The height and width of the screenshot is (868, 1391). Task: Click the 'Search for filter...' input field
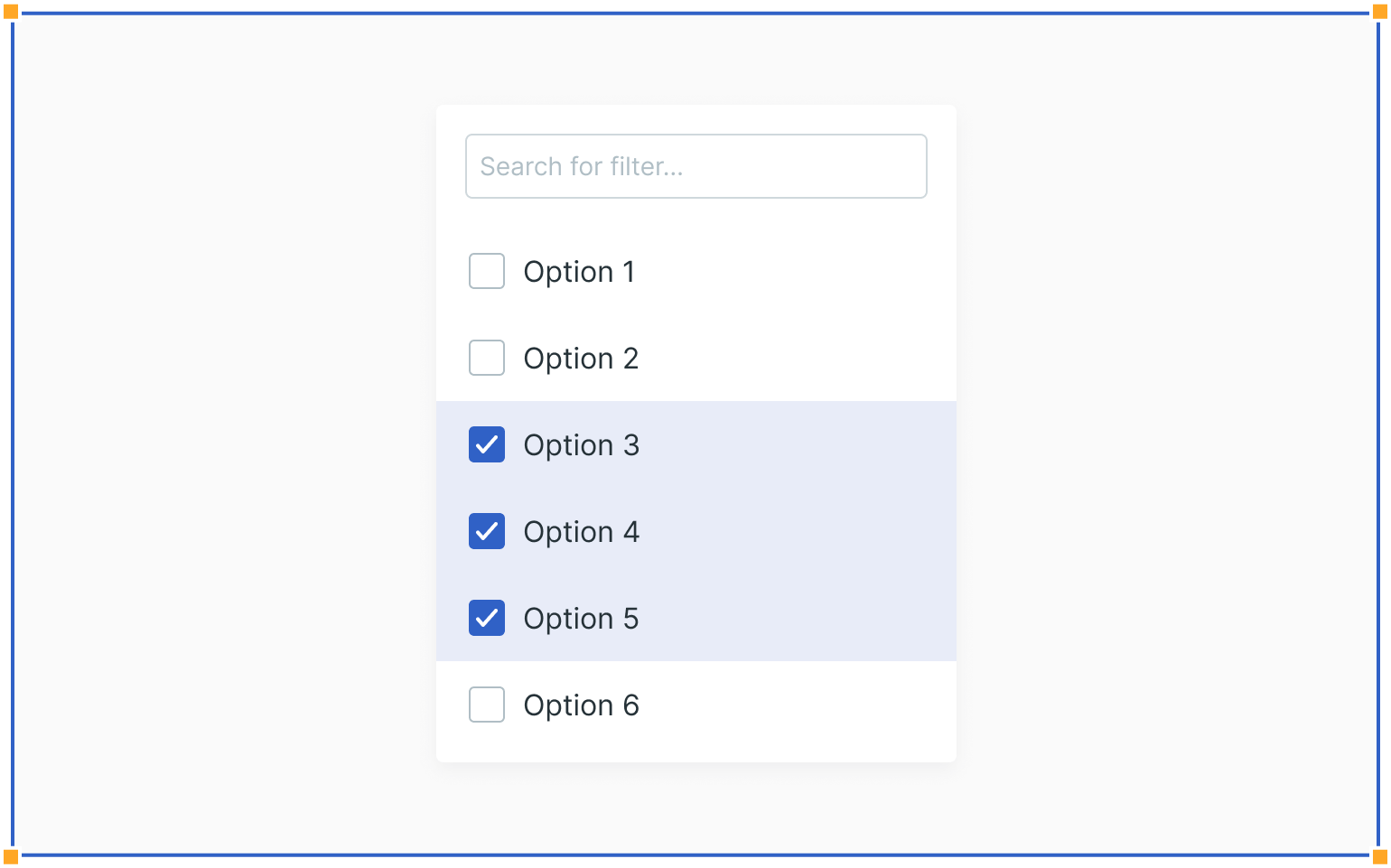tap(695, 166)
